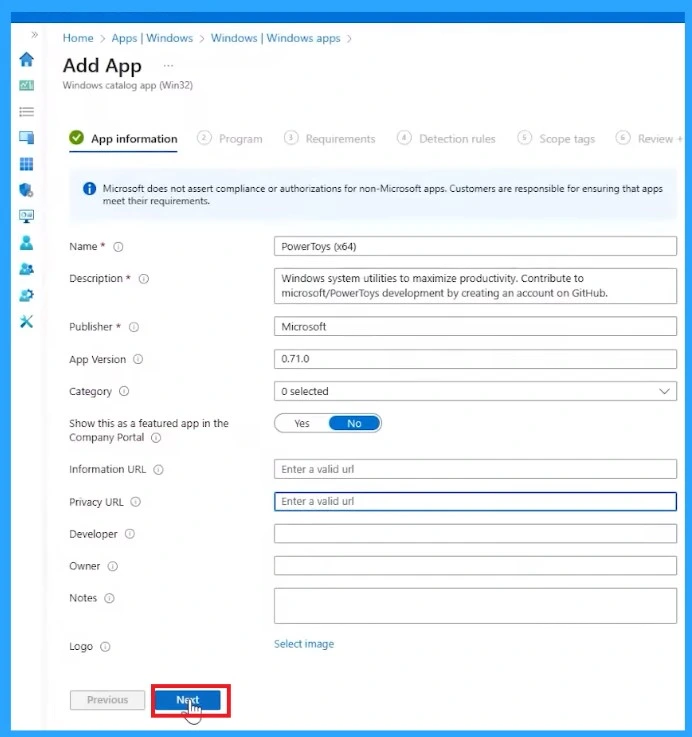Set featured app toggle to Yes
692x737 pixels.
302,423
